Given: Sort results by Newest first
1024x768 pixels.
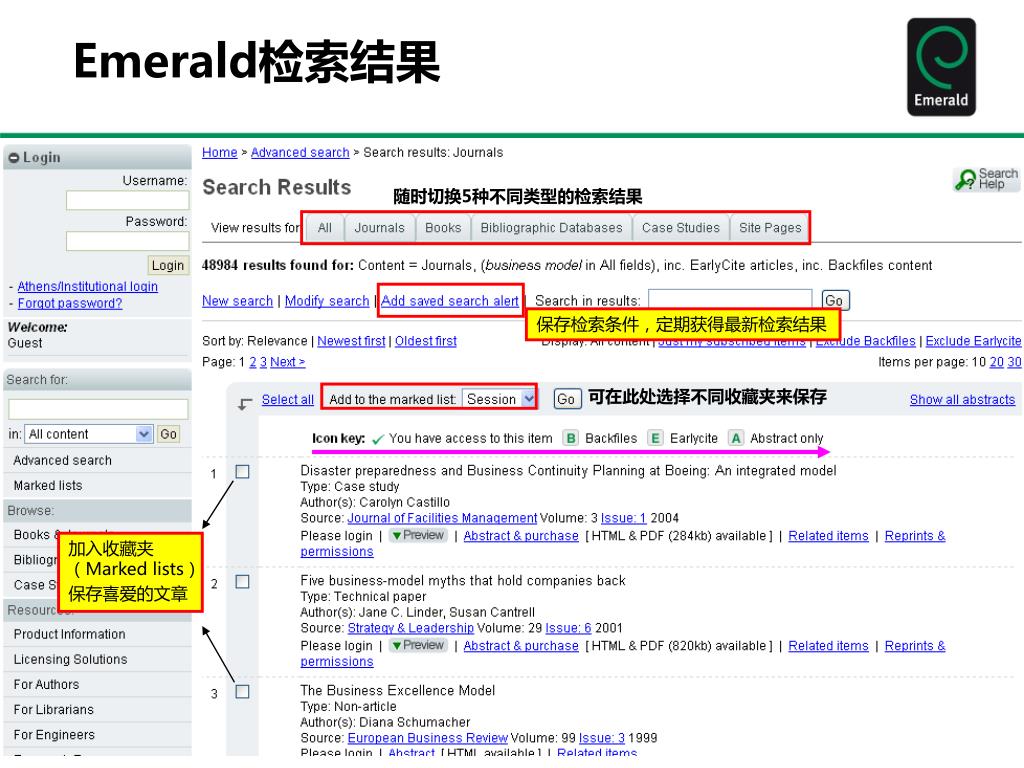Looking at the screenshot, I should click(351, 341).
